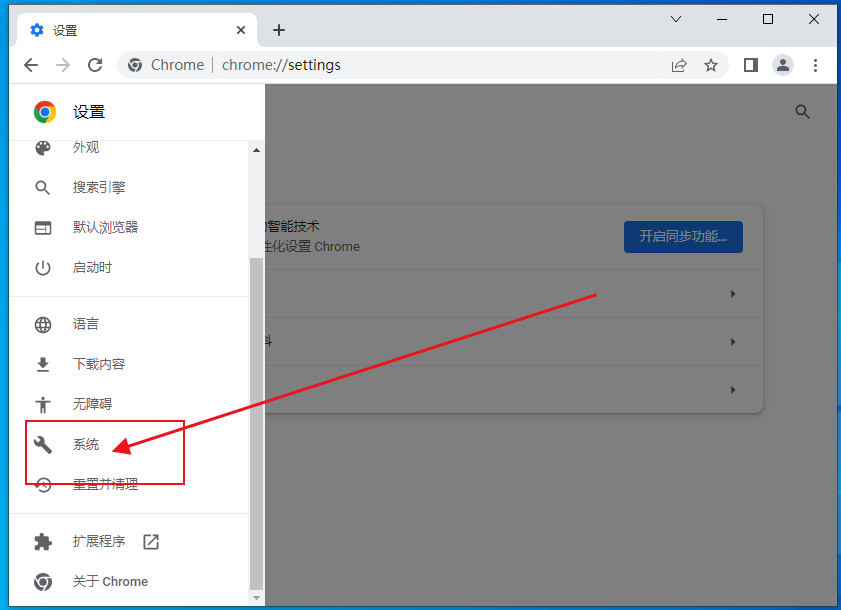Expand the third row arrow in the card
The width and height of the screenshot is (841, 610).
(733, 390)
